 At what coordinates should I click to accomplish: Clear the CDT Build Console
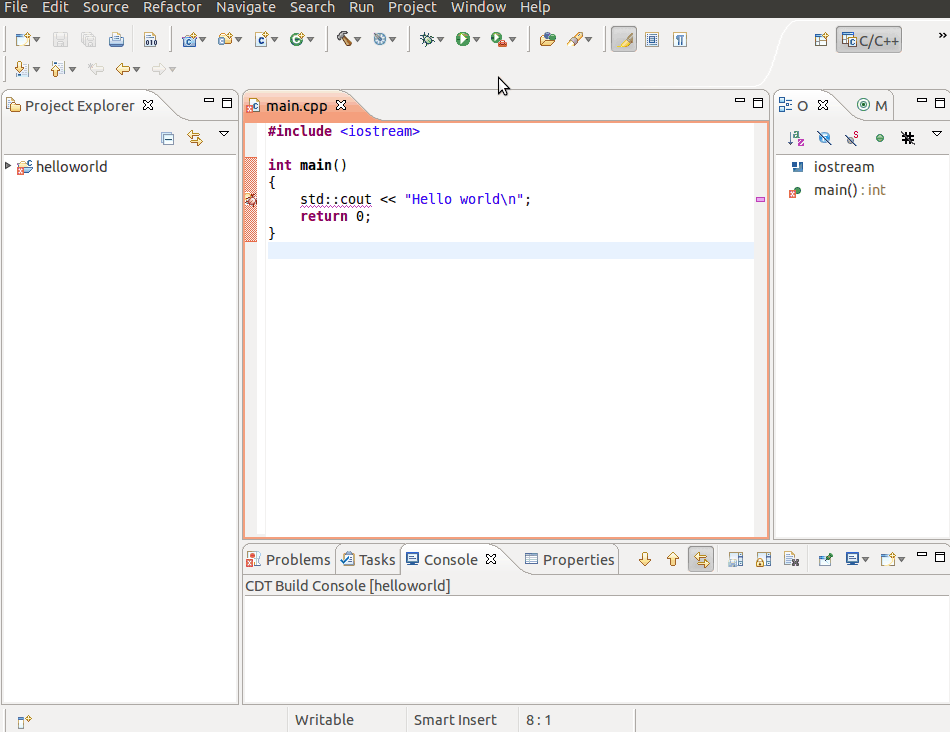pos(792,559)
